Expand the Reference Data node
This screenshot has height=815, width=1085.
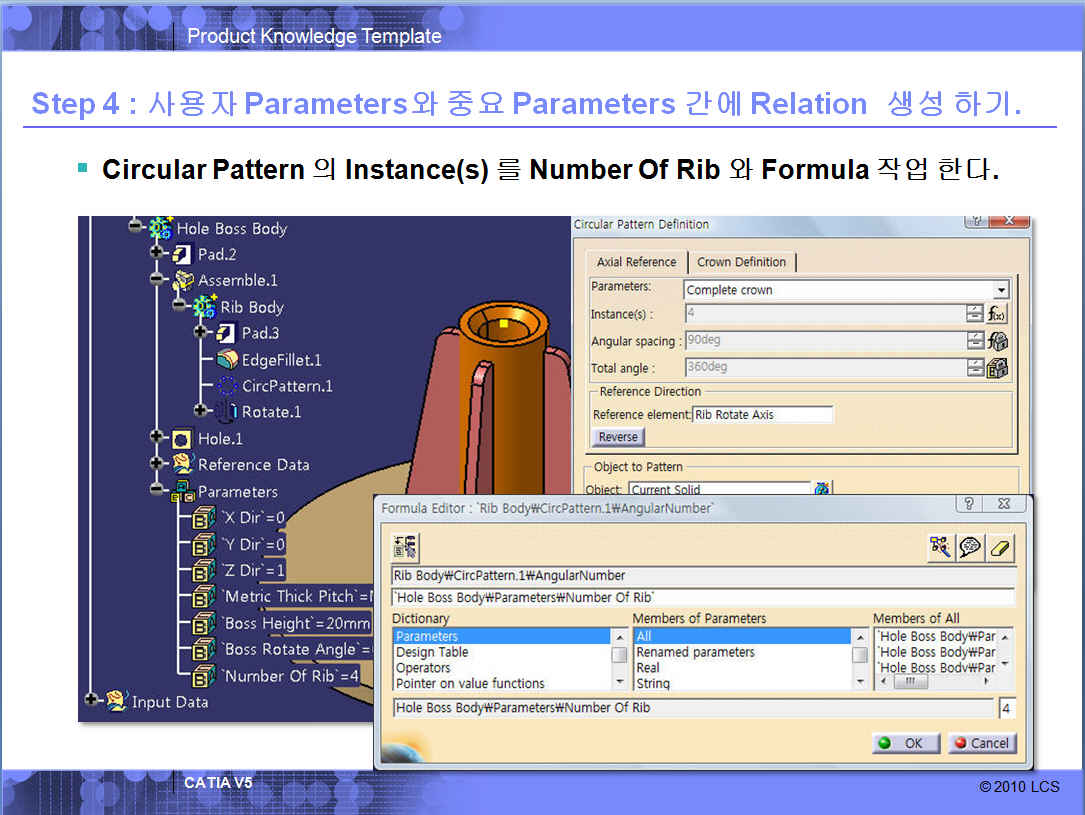coord(157,464)
